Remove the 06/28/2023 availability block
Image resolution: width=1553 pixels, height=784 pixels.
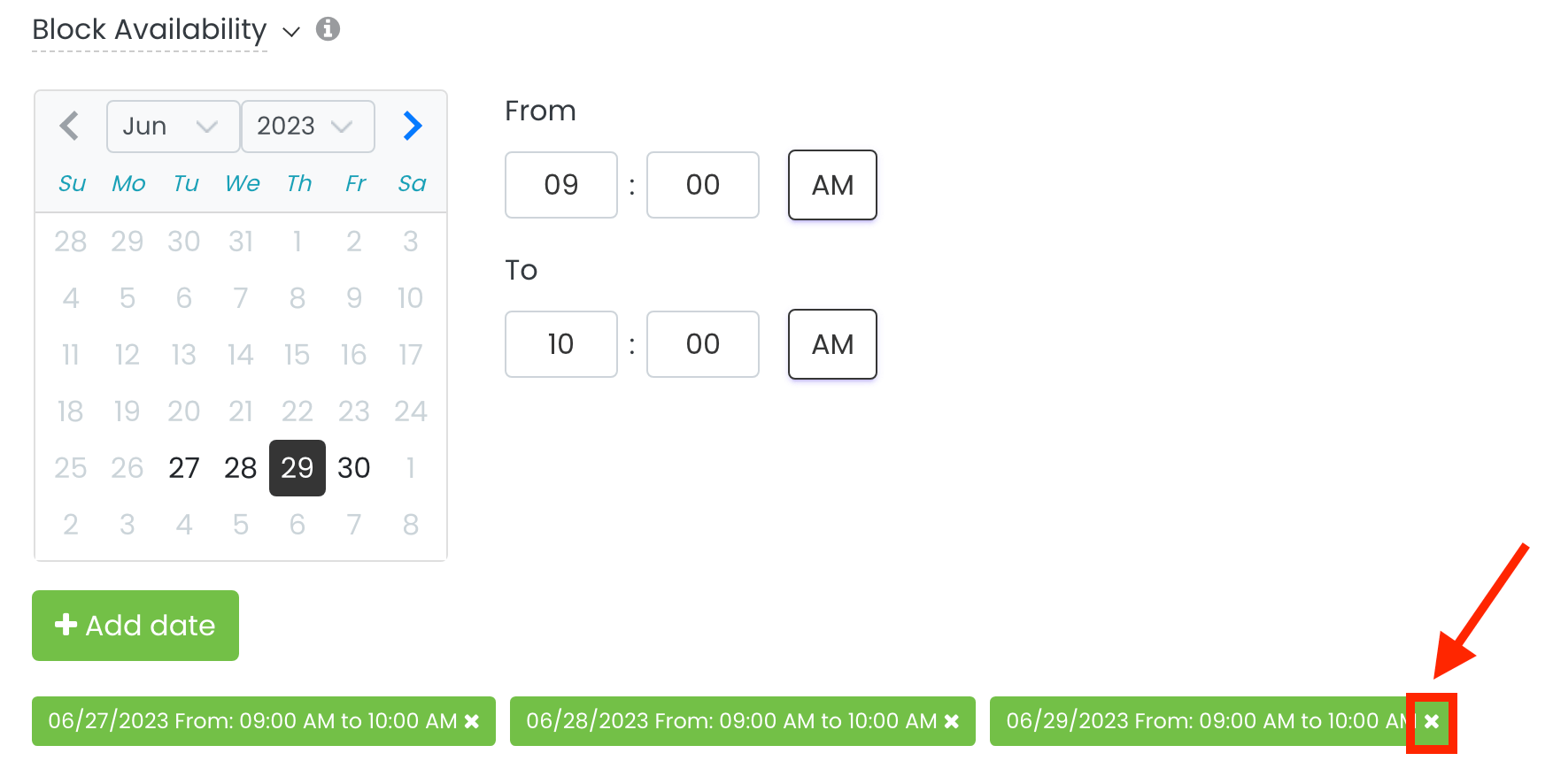click(951, 721)
